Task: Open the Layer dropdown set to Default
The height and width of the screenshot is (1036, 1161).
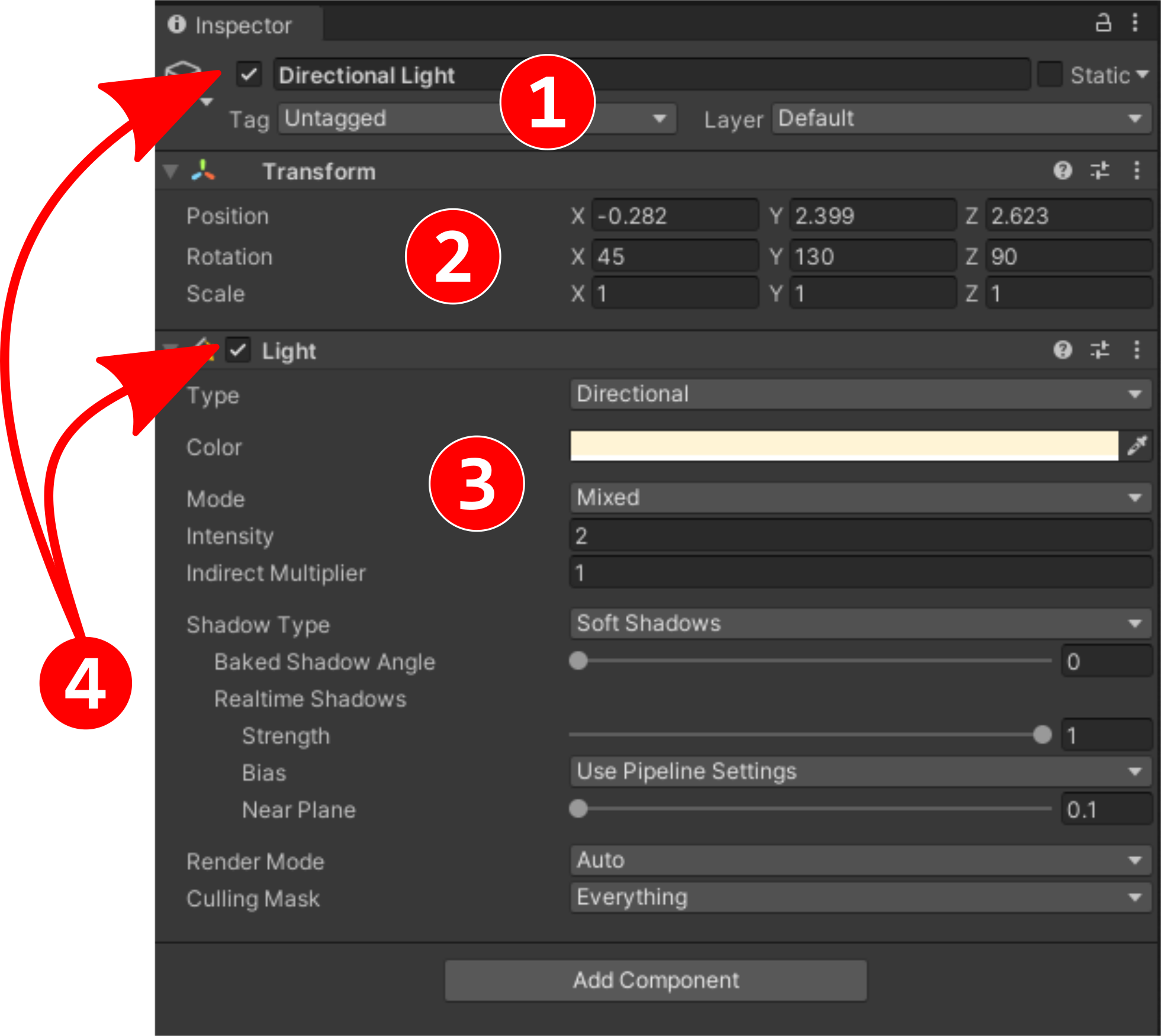Action: pos(960,118)
